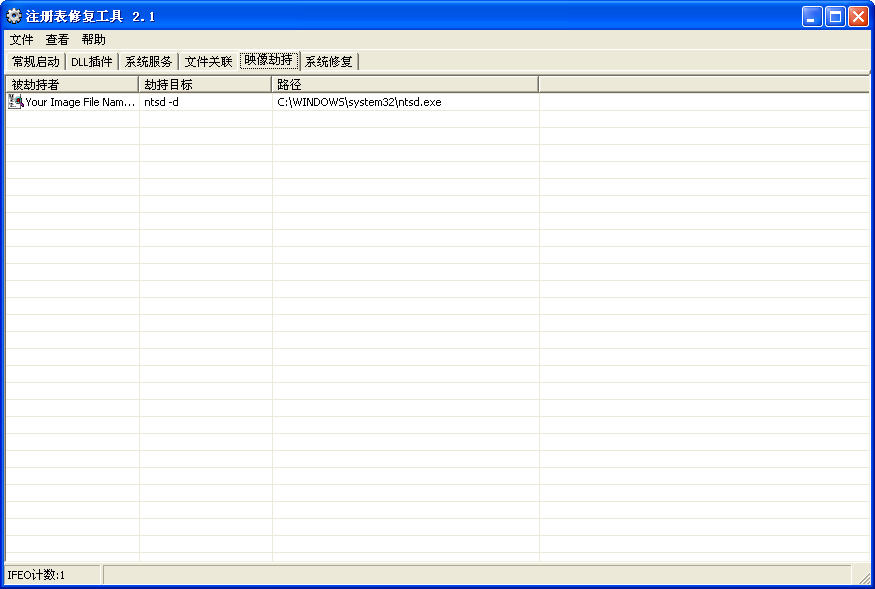Screen dimensions: 875x589
Task: Open the 查看 menu
Action: (57, 40)
